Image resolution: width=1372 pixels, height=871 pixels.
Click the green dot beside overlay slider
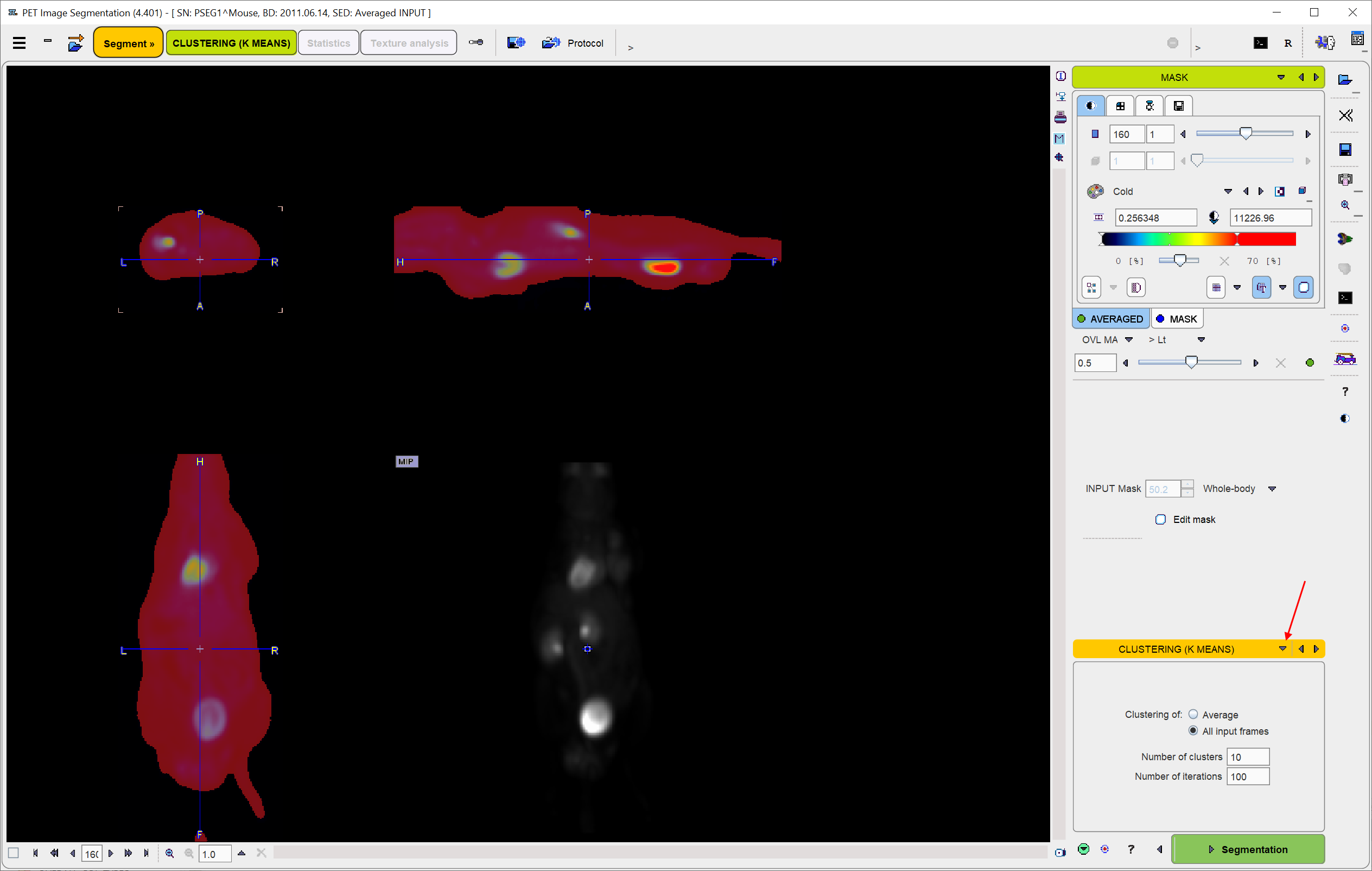[1310, 363]
